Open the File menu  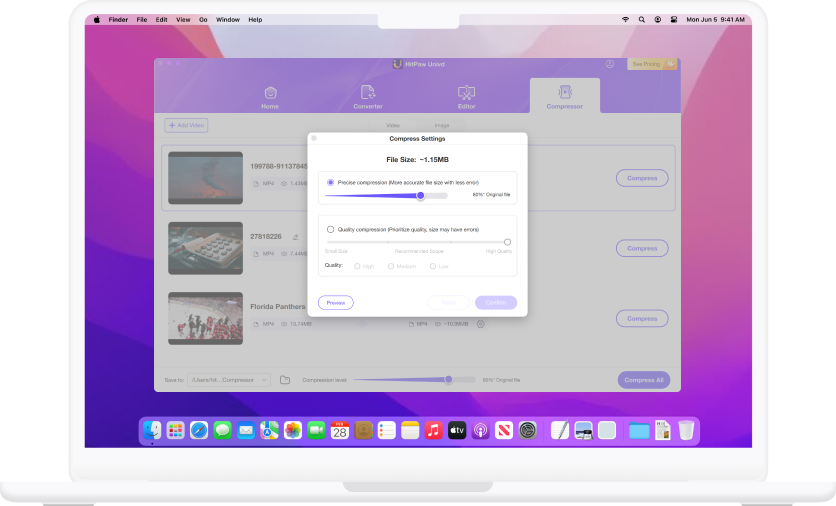click(142, 20)
